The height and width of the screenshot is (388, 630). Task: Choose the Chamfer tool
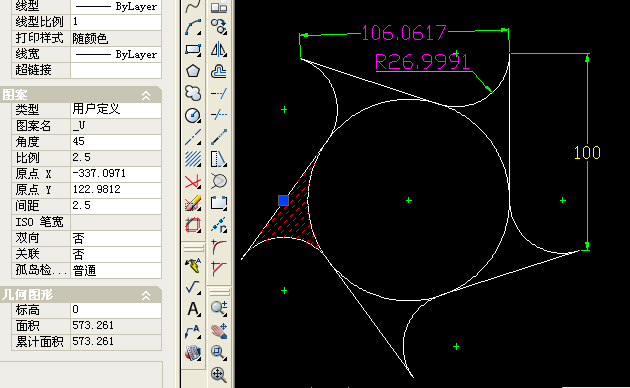pyautogui.click(x=219, y=268)
